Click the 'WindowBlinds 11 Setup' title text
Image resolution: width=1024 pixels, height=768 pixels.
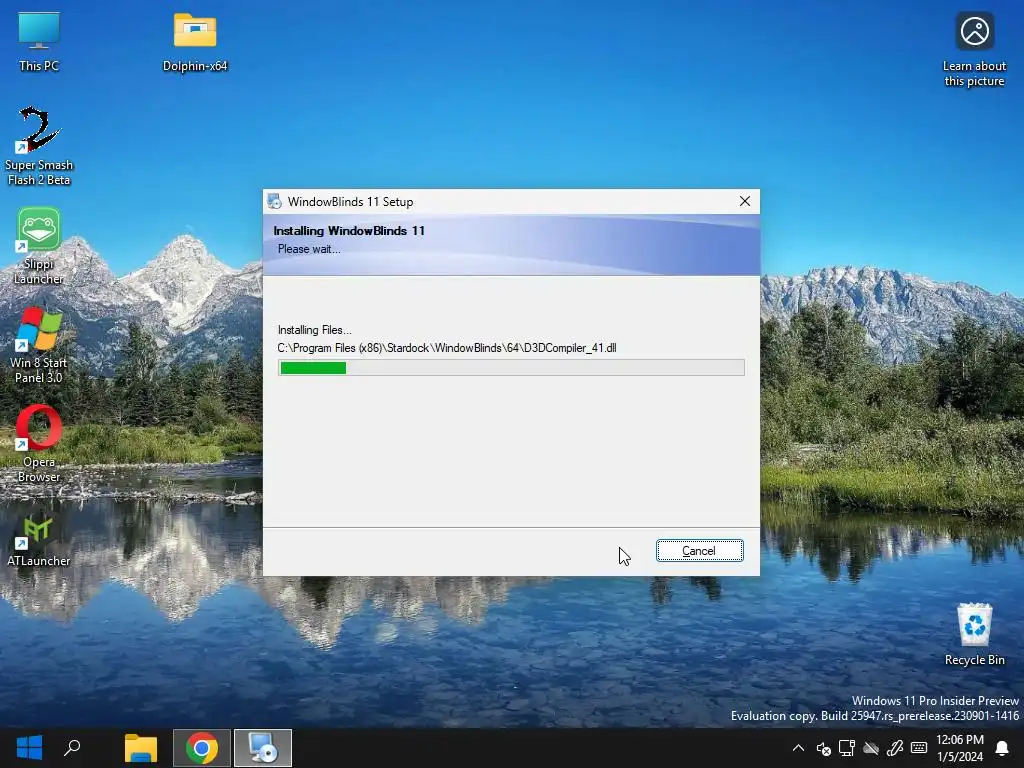point(350,202)
